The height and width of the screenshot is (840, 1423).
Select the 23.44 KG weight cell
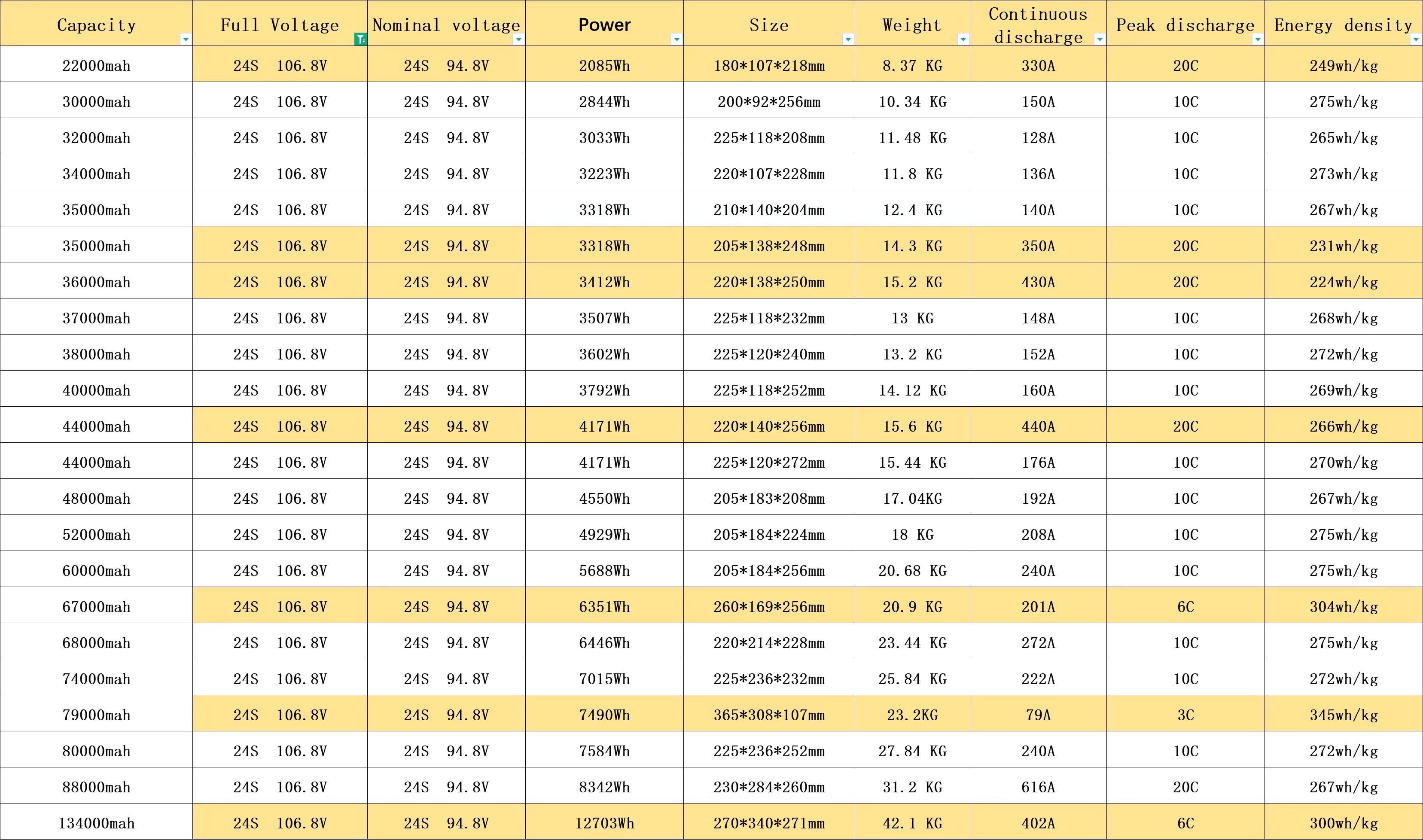(x=912, y=641)
